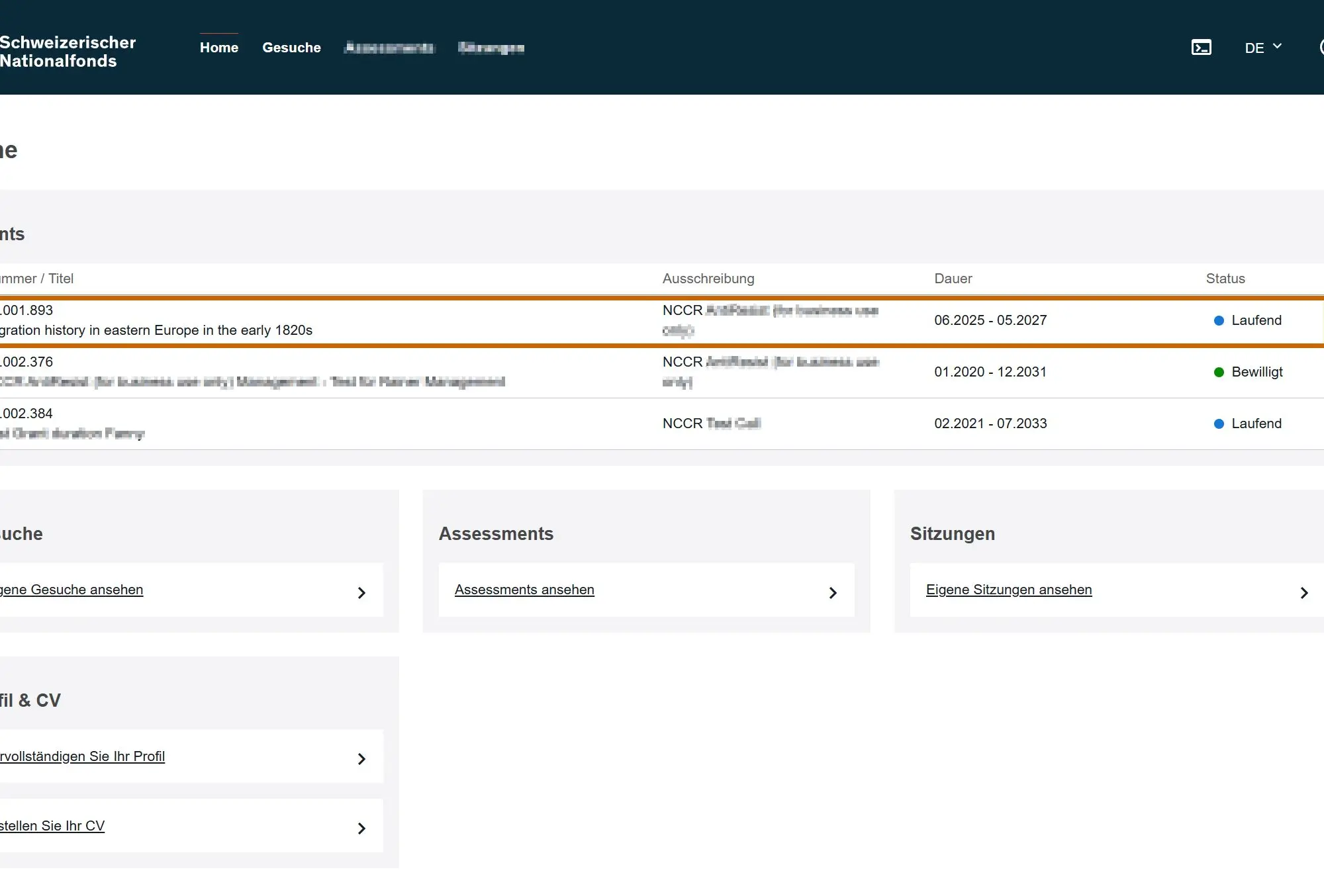Follow the Gesuche ansehen link
This screenshot has height=896, width=1324.
click(x=71, y=590)
